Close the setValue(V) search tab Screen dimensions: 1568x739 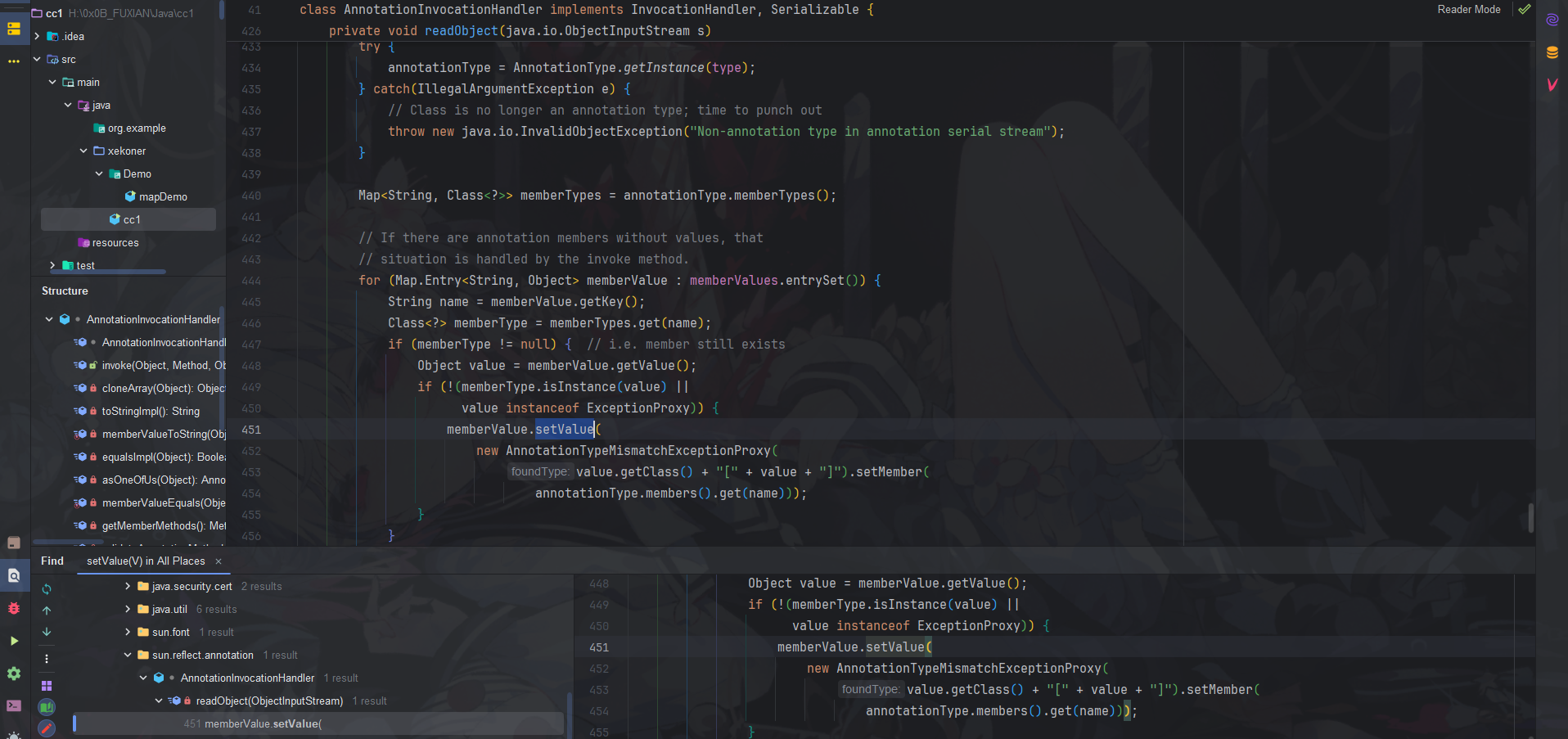click(217, 561)
